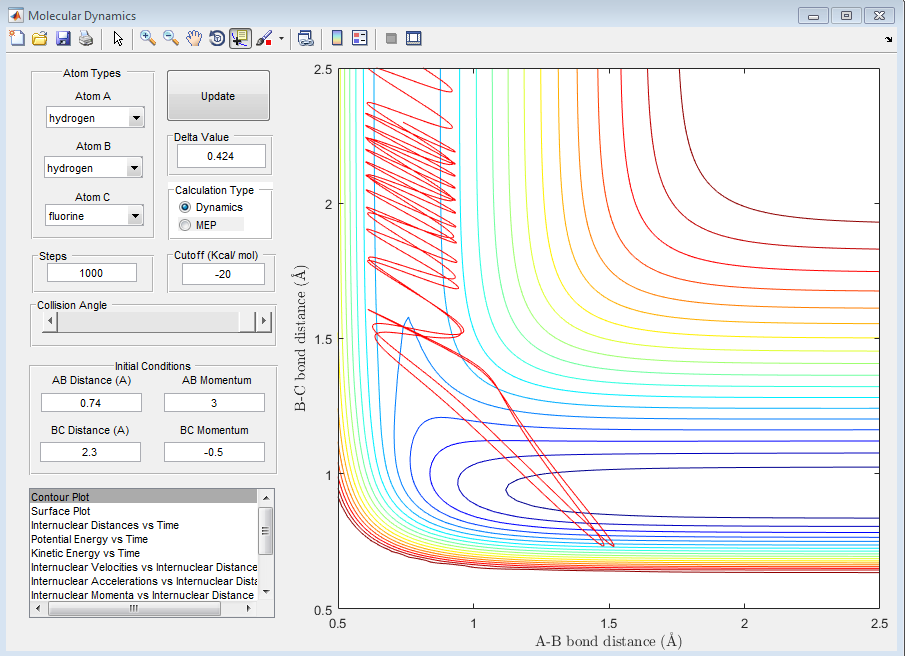This screenshot has width=905, height=656.
Task: Print the figure using printer icon
Action: 86,38
